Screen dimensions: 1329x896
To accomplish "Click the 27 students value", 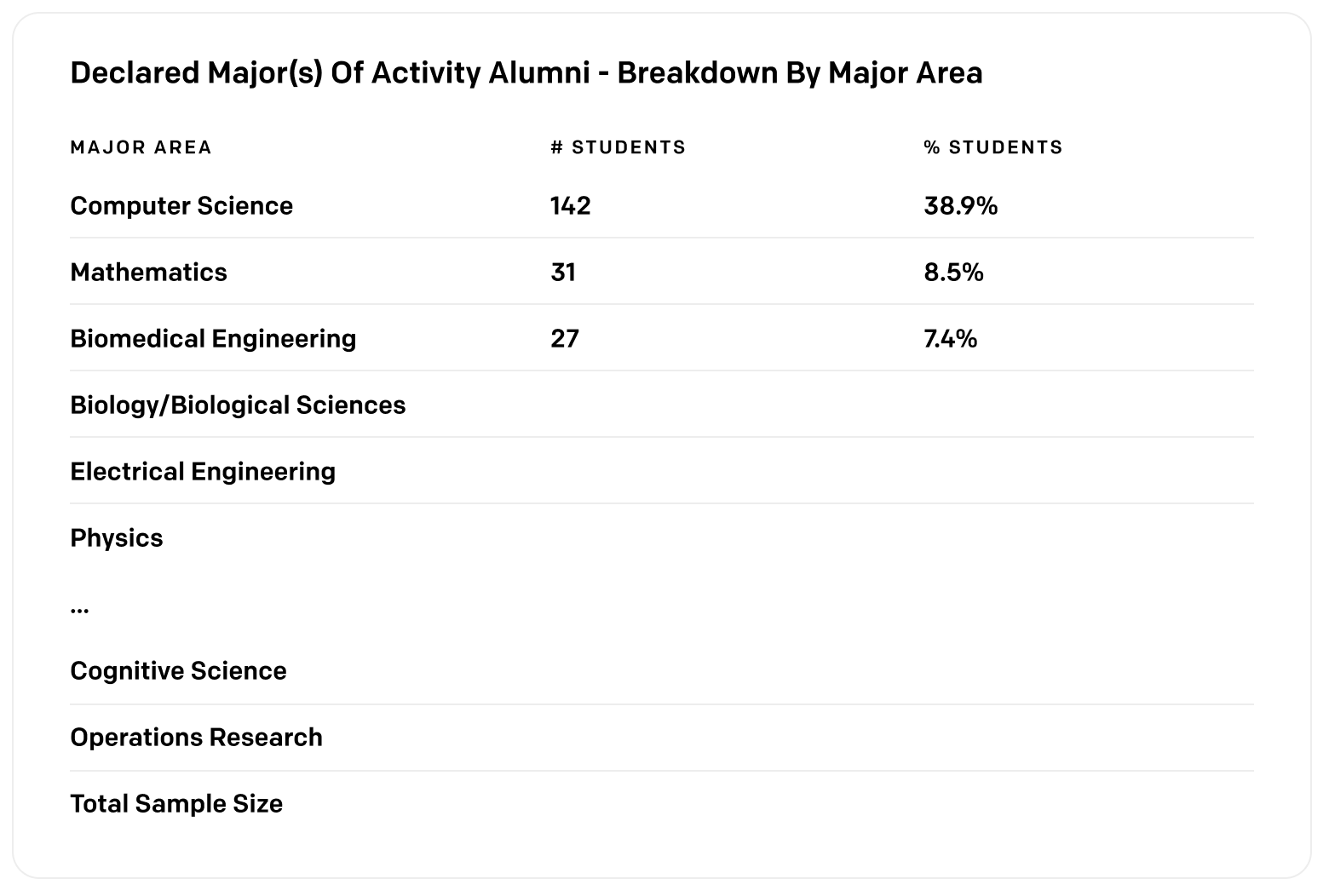I will pyautogui.click(x=564, y=339).
